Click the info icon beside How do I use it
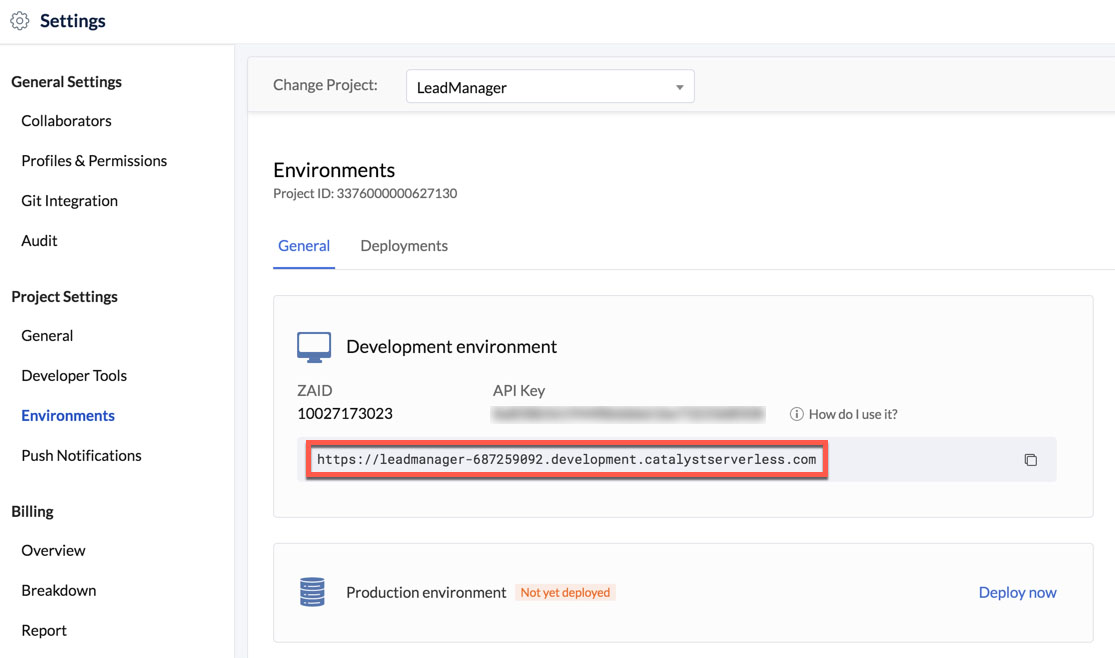This screenshot has width=1115, height=658. (797, 414)
